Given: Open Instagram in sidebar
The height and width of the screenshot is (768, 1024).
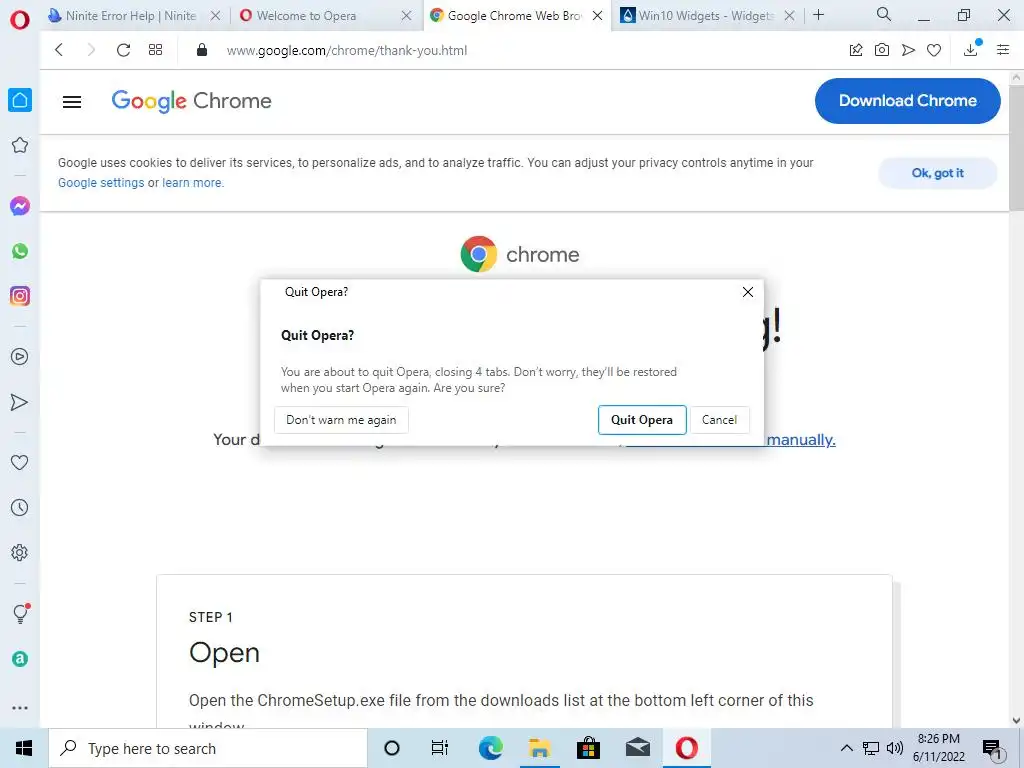Looking at the screenshot, I should click(x=20, y=296).
